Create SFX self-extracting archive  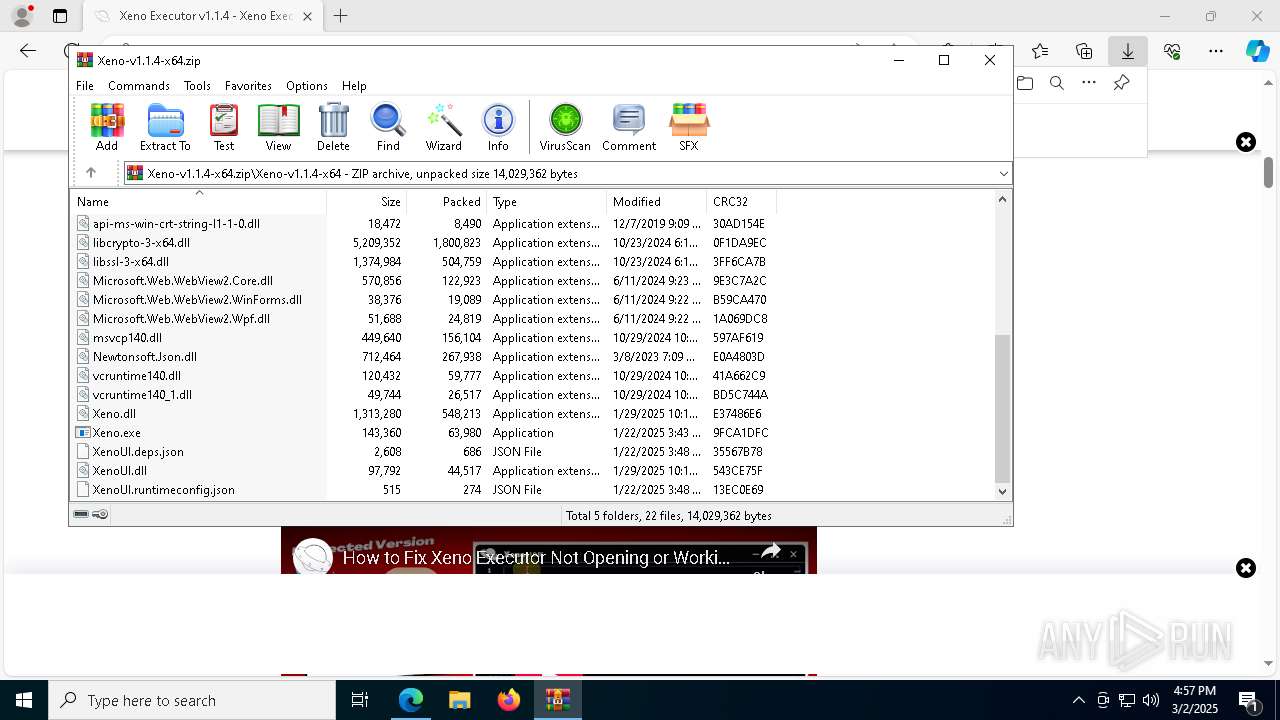click(x=689, y=127)
